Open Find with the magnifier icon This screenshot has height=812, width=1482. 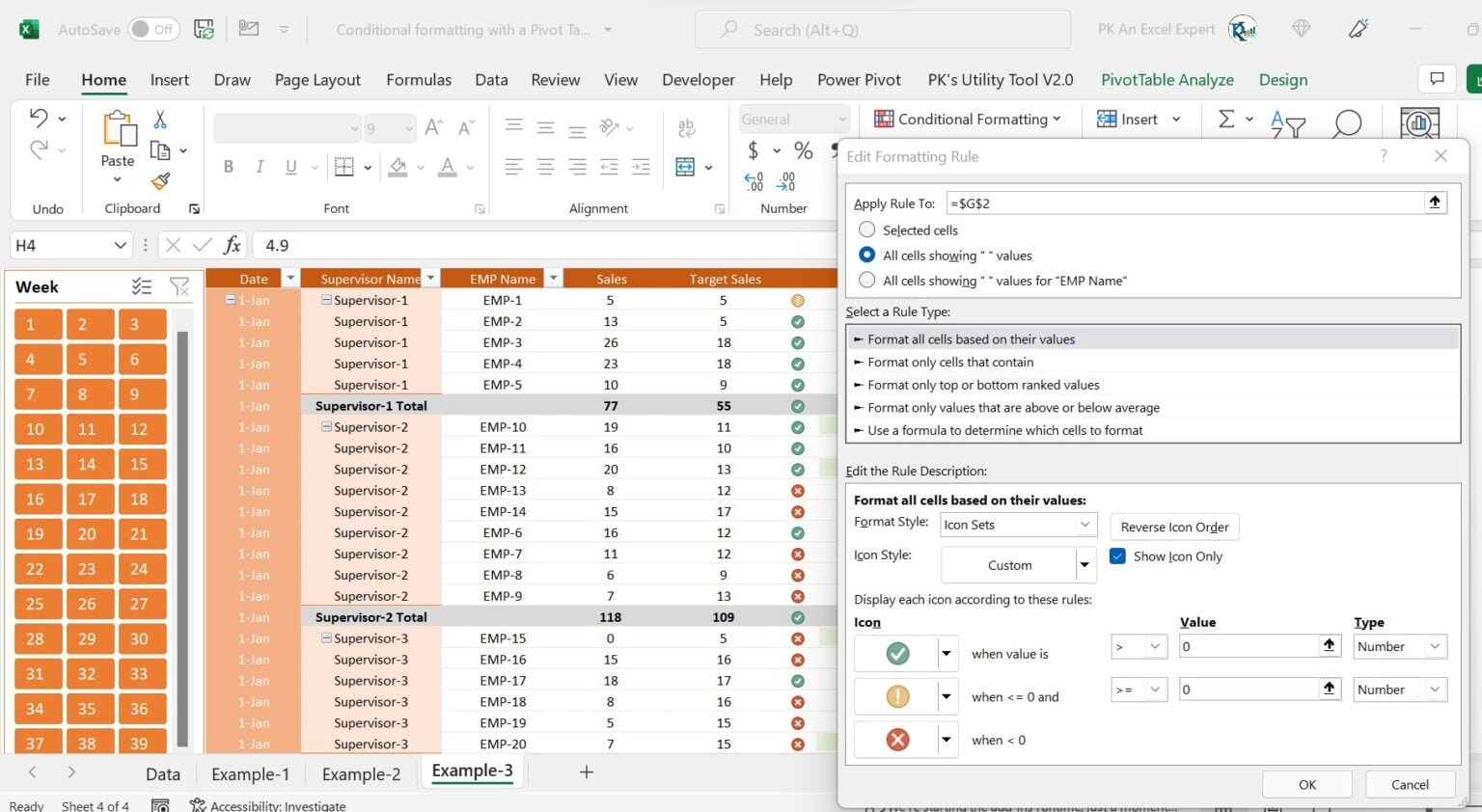pos(1347,123)
